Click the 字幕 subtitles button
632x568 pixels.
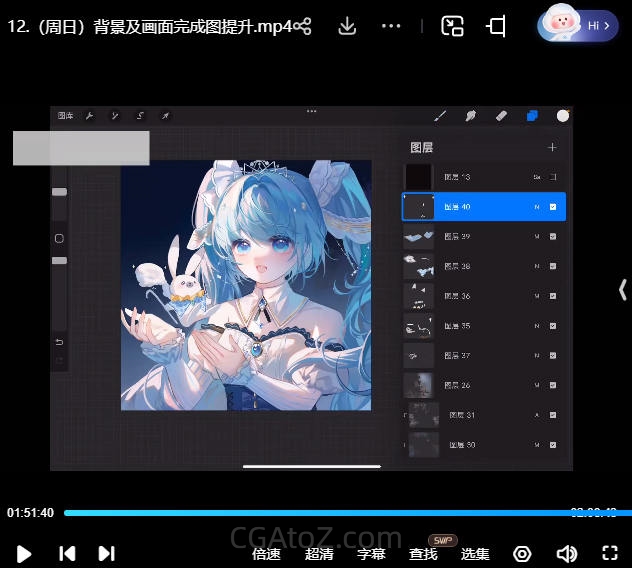(x=371, y=554)
